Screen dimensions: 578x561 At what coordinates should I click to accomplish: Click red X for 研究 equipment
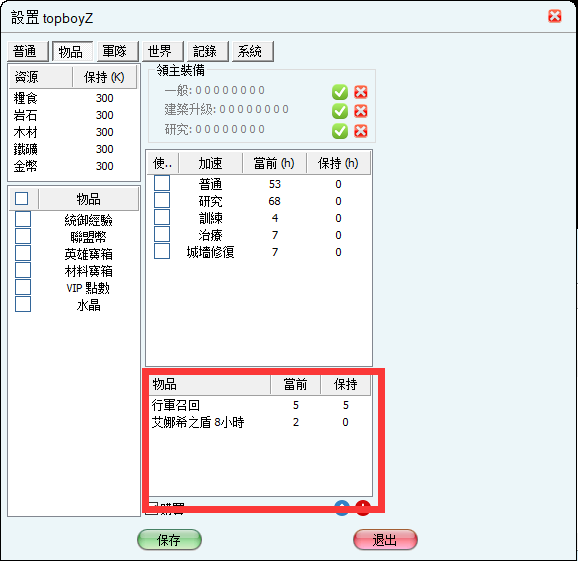coord(361,130)
